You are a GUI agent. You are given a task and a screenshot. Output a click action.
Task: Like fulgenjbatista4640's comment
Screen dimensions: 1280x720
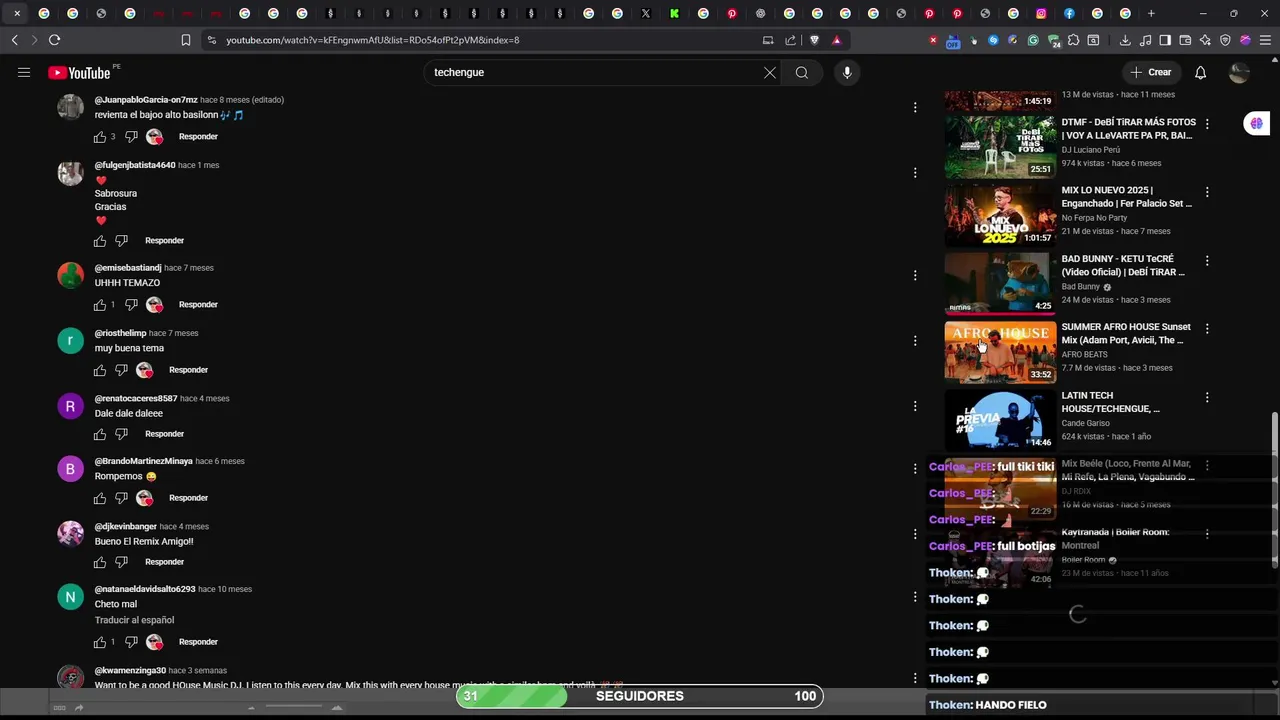(x=100, y=241)
